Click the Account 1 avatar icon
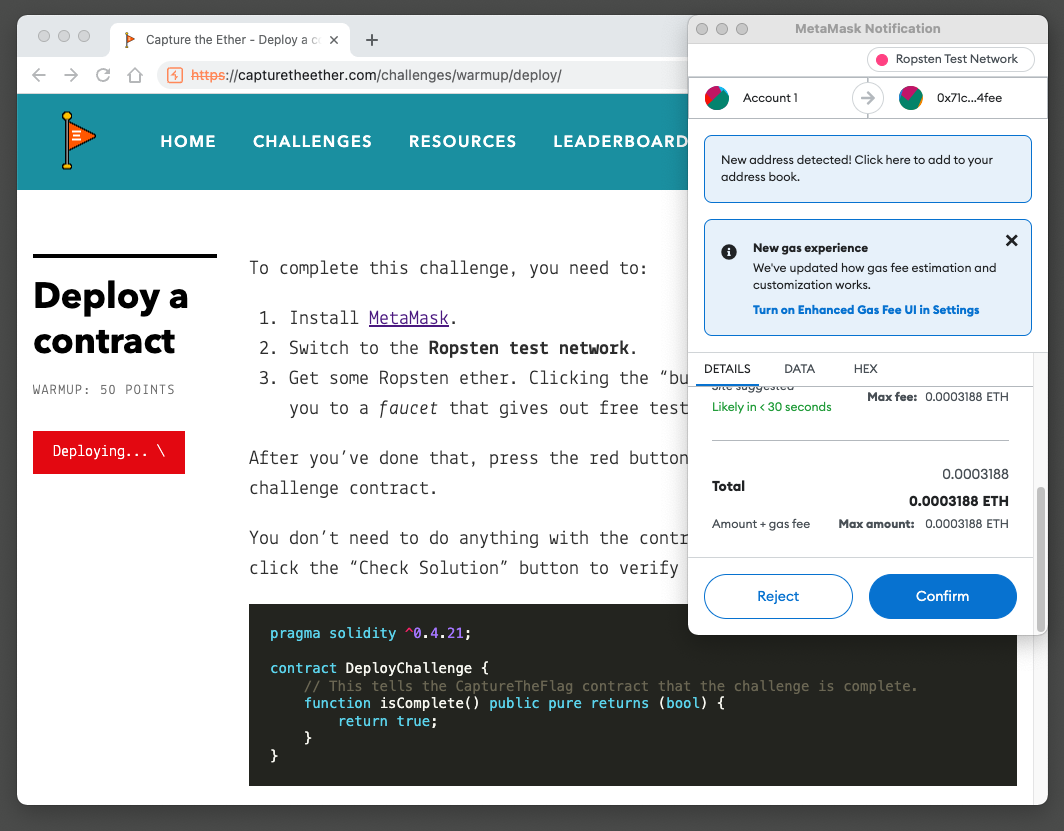Viewport: 1064px width, 831px height. pos(717,98)
